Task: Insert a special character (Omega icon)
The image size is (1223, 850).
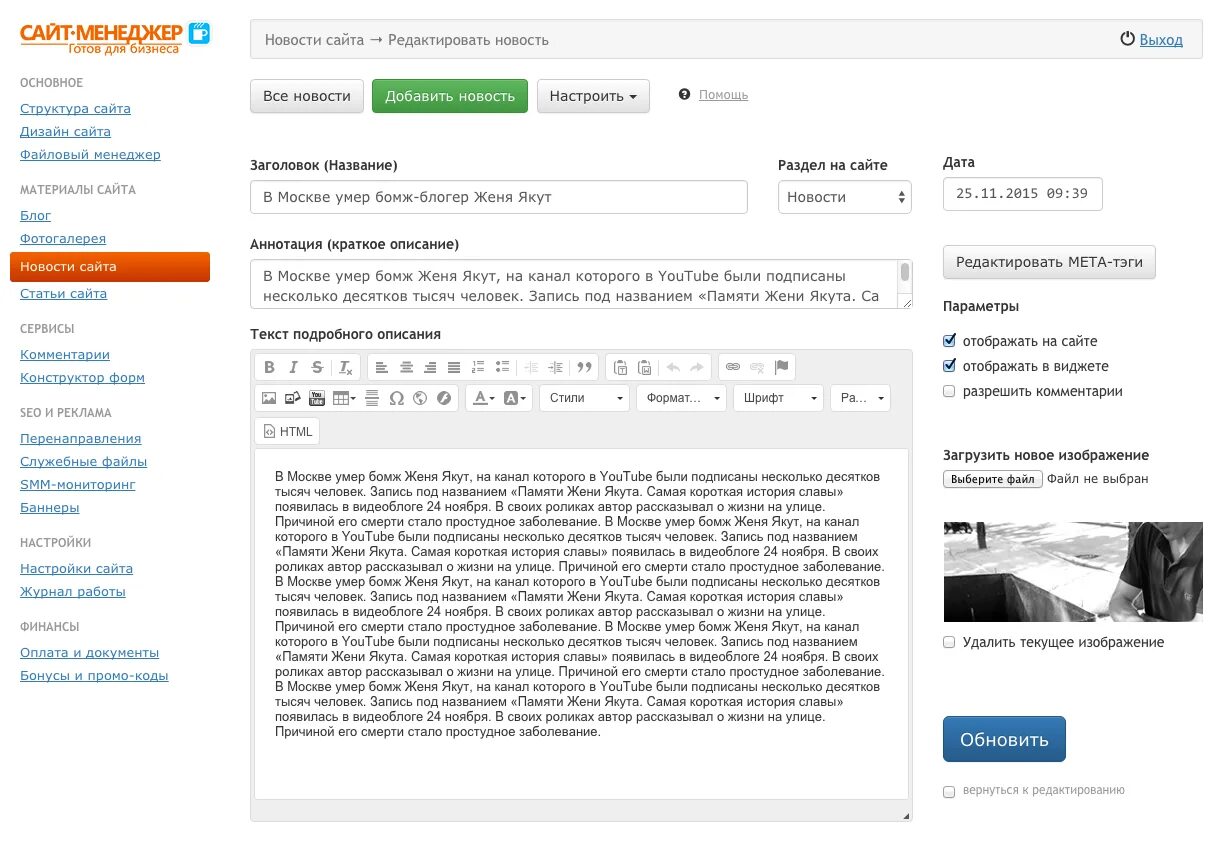Action: (x=396, y=398)
